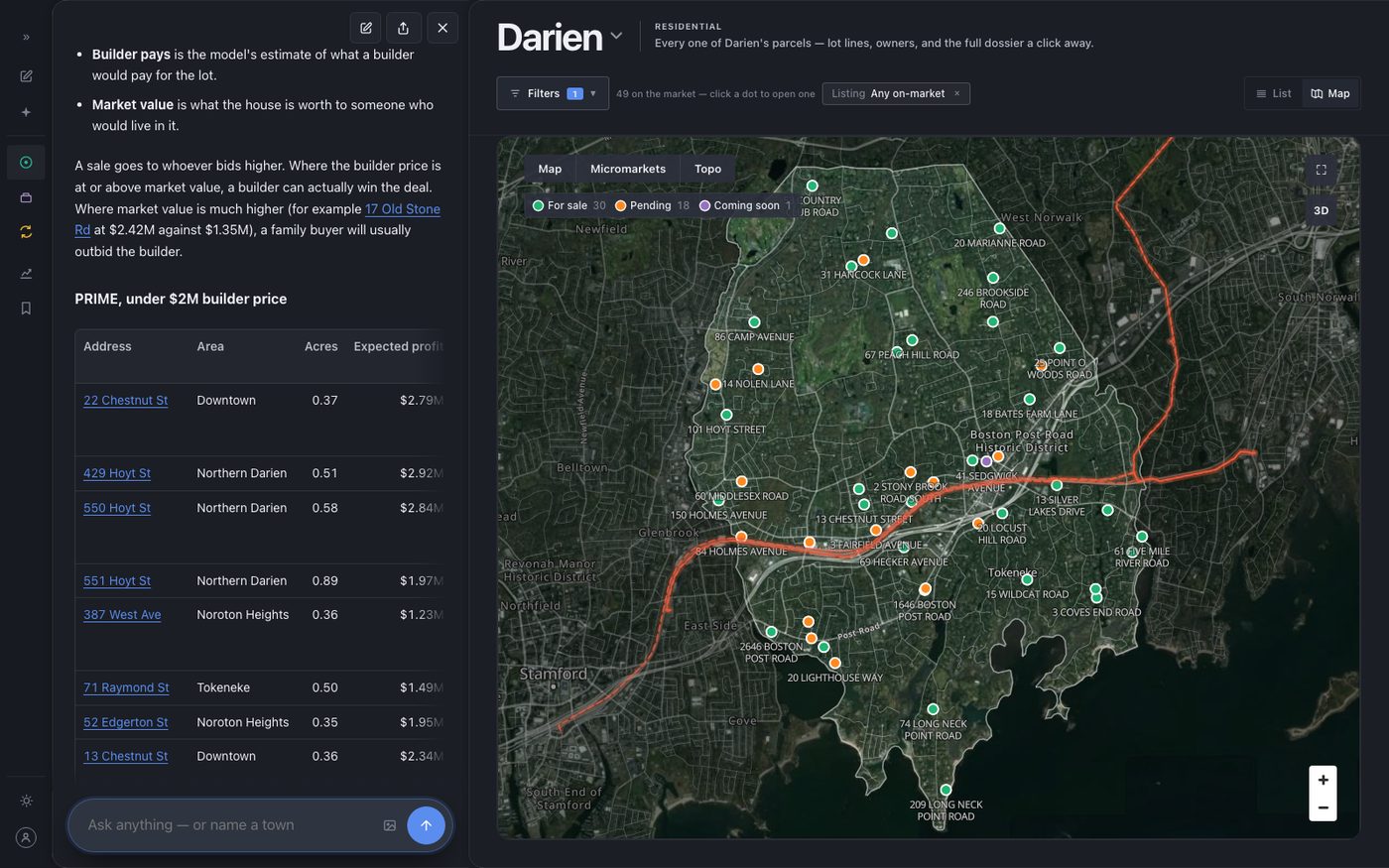Click the map dot for 209 Long Neck Point Road

point(946,790)
